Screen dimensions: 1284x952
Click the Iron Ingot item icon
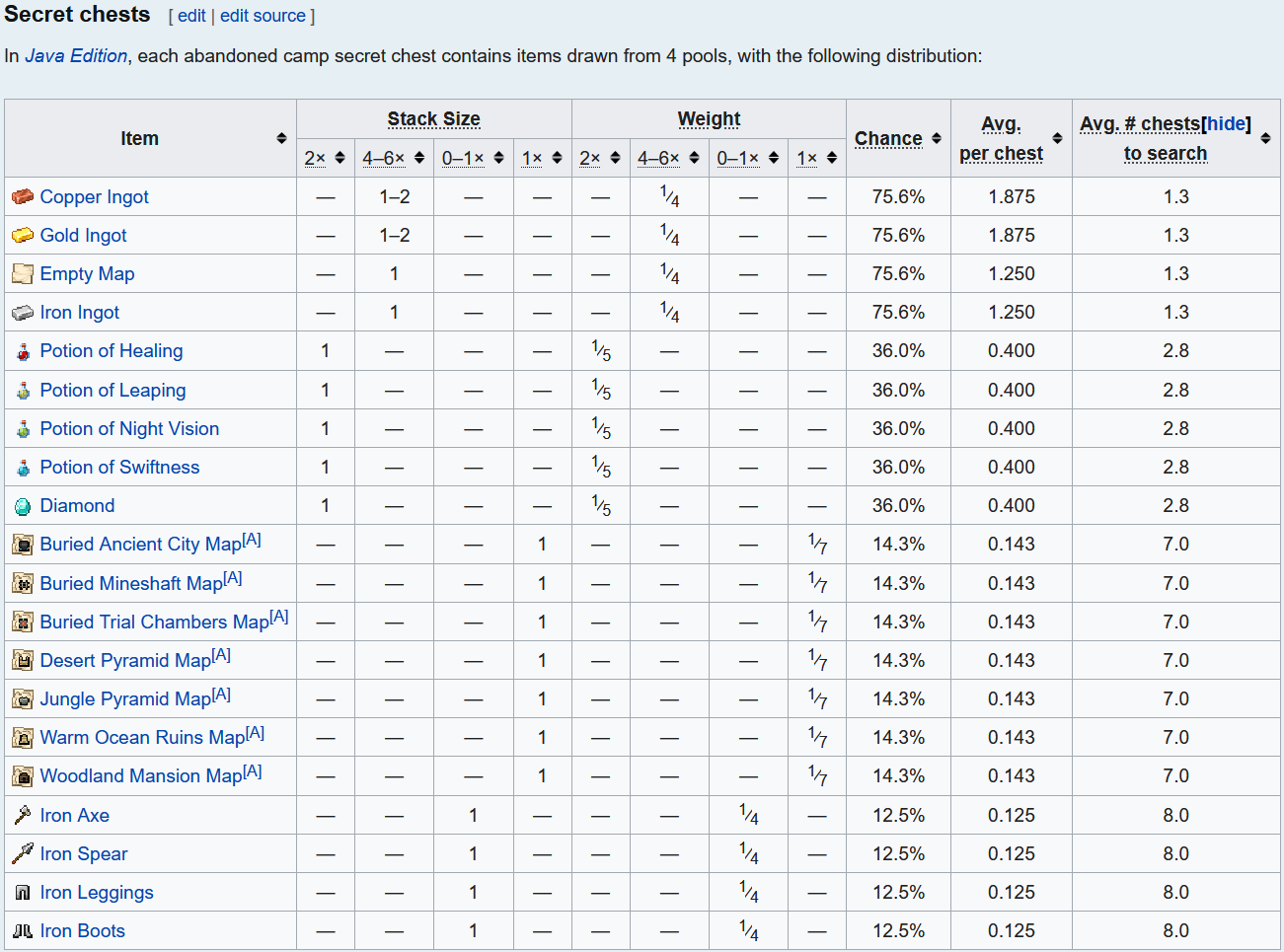[x=23, y=313]
